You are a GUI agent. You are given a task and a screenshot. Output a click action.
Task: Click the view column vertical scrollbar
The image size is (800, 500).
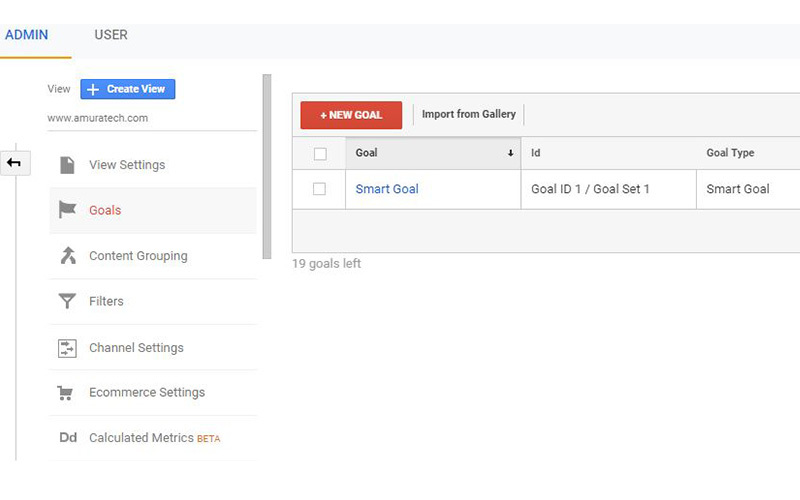tap(267, 167)
